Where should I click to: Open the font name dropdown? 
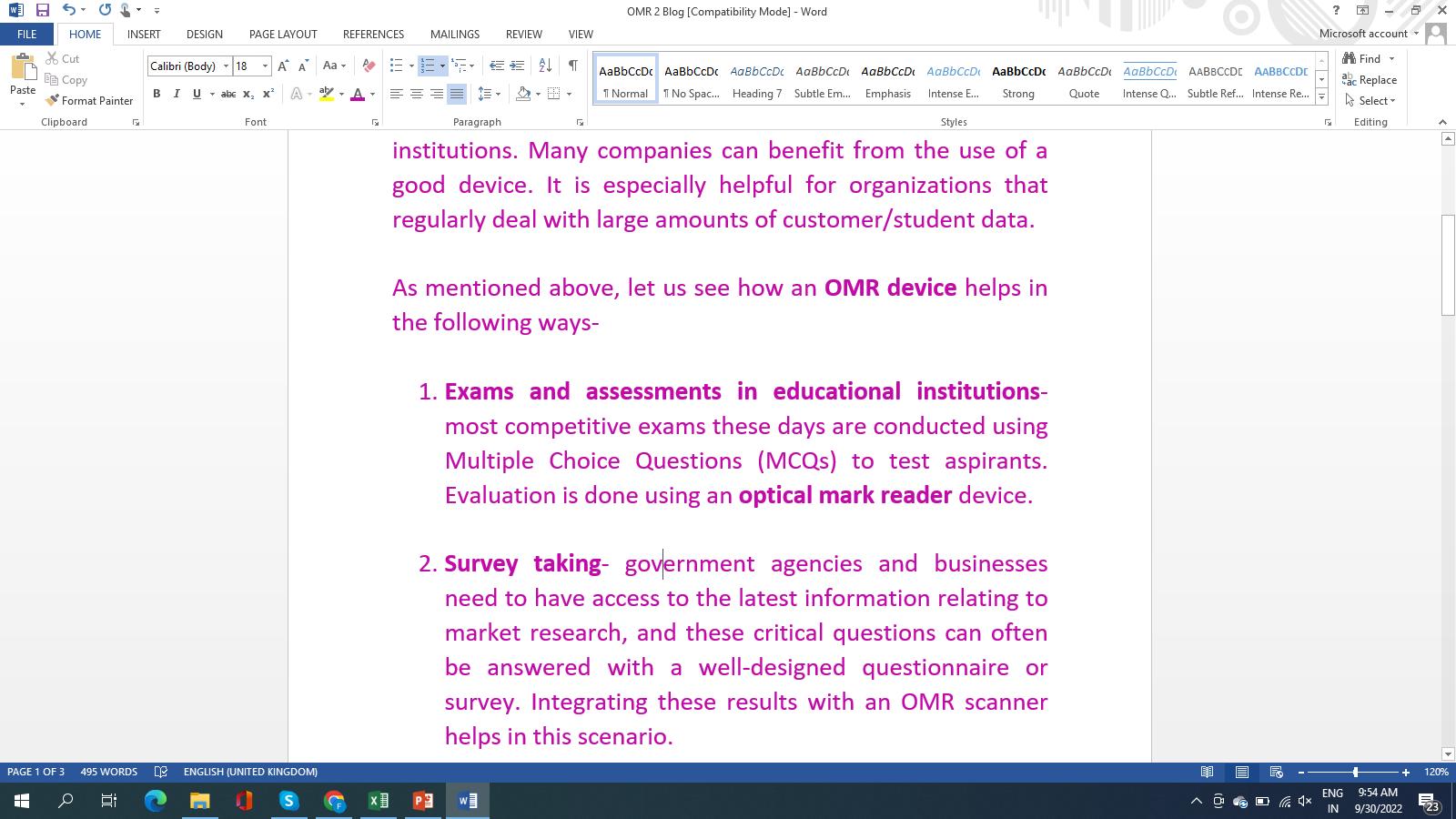tap(226, 66)
